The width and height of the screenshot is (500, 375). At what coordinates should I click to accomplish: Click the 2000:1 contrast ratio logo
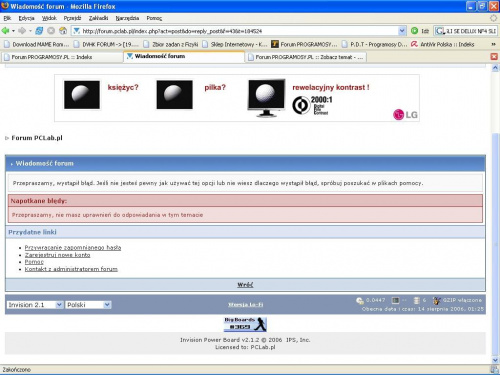[312, 105]
